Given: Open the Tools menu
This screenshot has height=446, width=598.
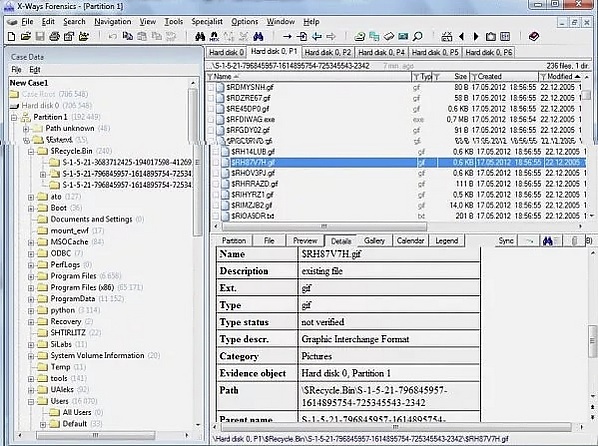Looking at the screenshot, I should pos(174,22).
